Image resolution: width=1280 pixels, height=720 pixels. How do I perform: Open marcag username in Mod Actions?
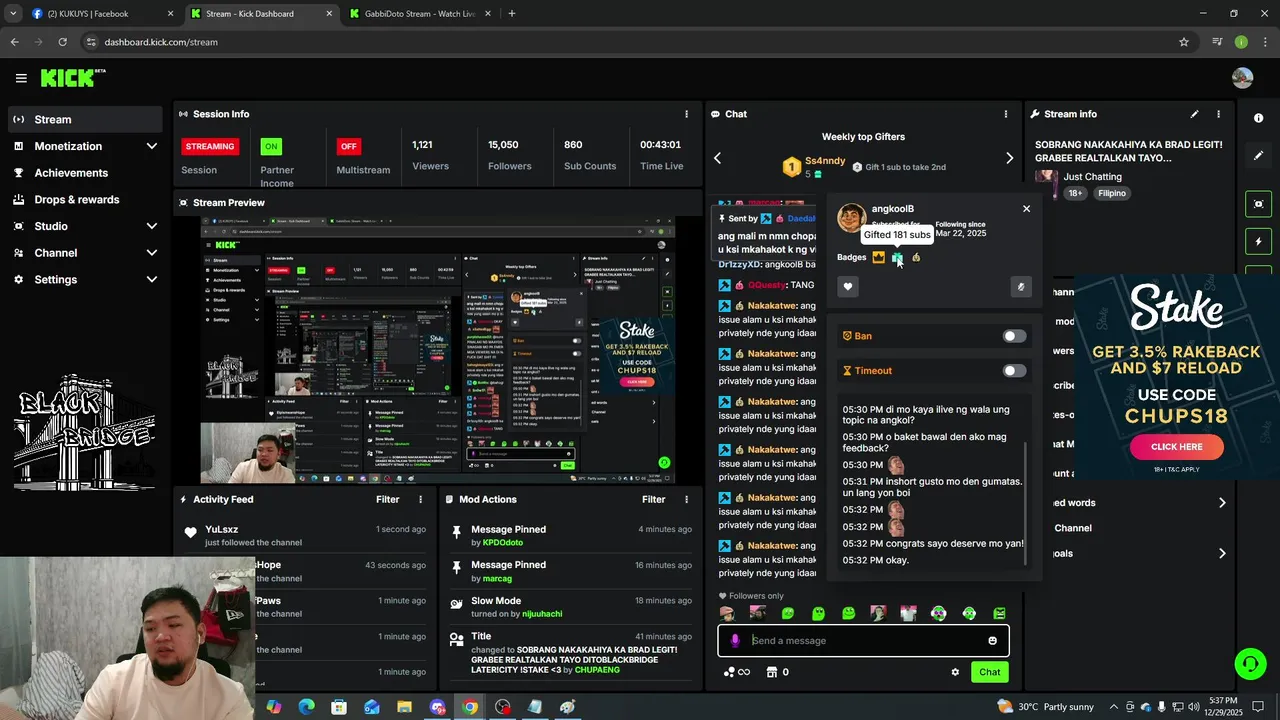497,578
